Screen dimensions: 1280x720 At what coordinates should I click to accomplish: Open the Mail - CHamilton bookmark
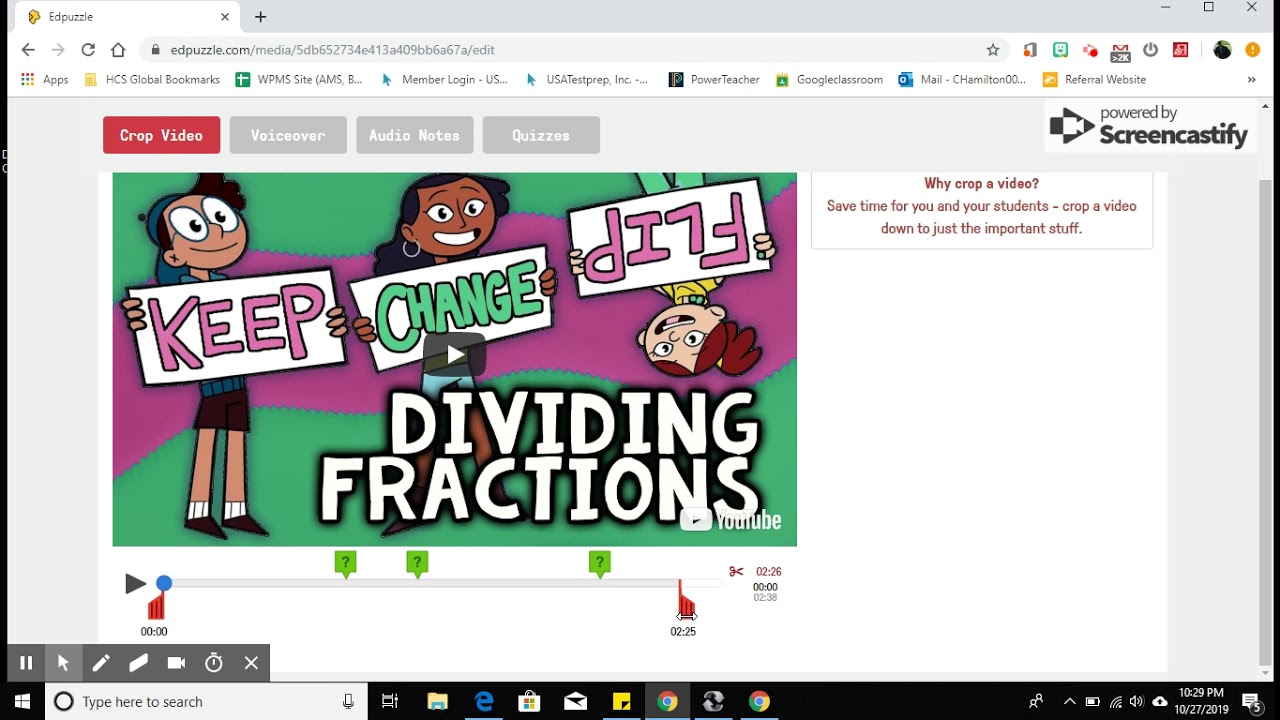click(962, 80)
